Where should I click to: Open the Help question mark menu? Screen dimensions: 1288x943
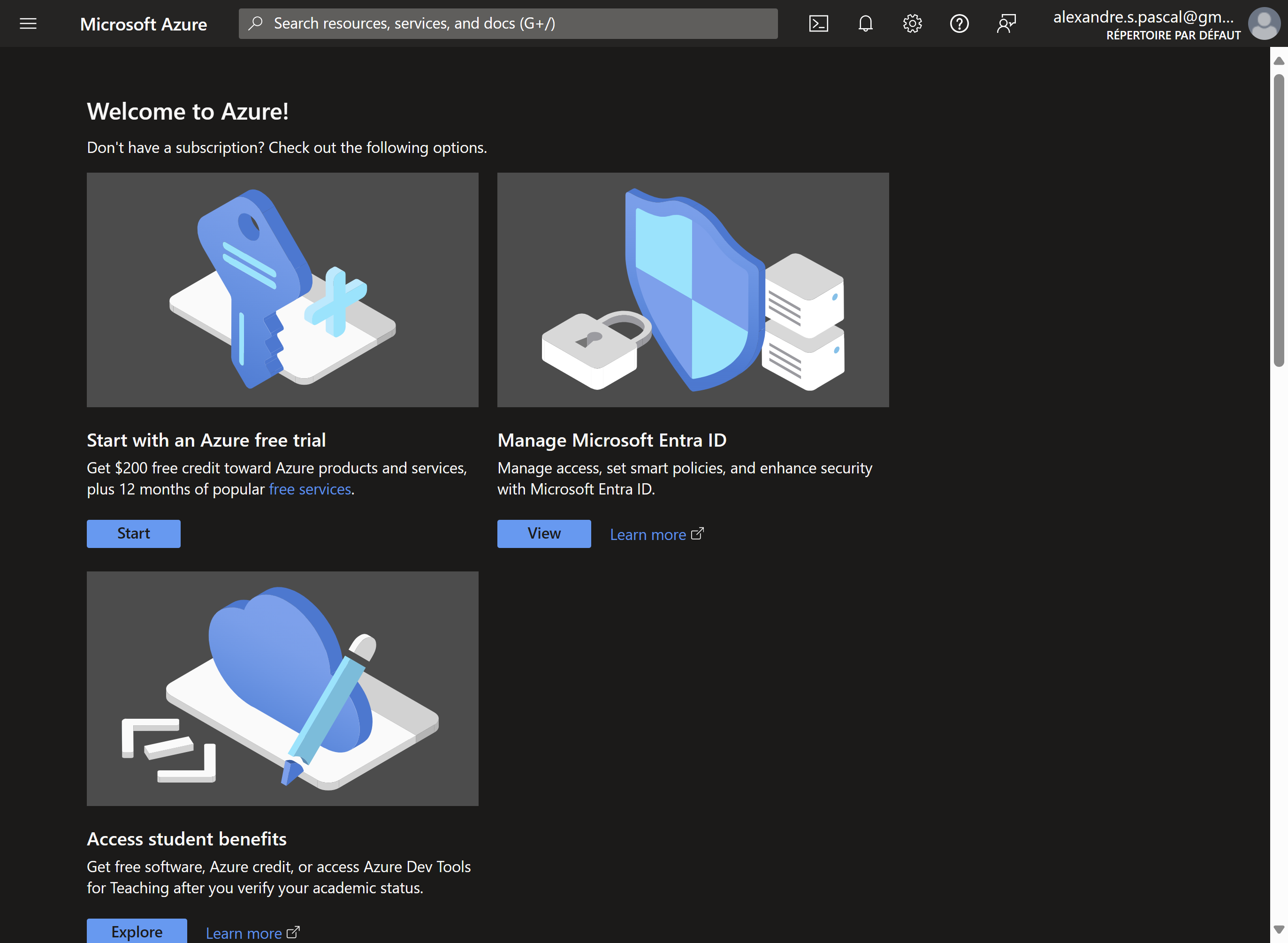pos(959,23)
